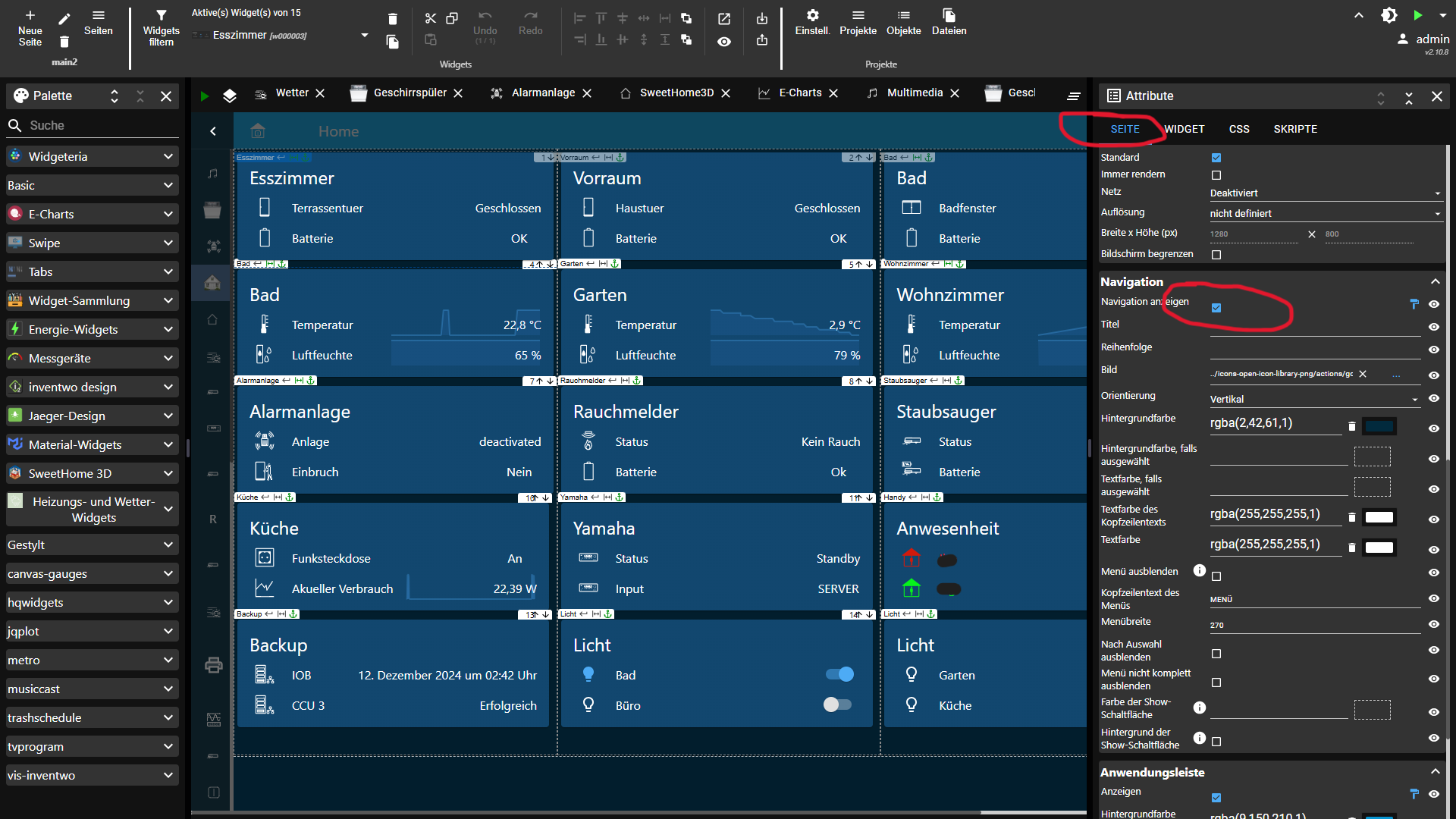Cut selected widget with scissors icon
The height and width of the screenshot is (819, 1456).
pyautogui.click(x=431, y=18)
